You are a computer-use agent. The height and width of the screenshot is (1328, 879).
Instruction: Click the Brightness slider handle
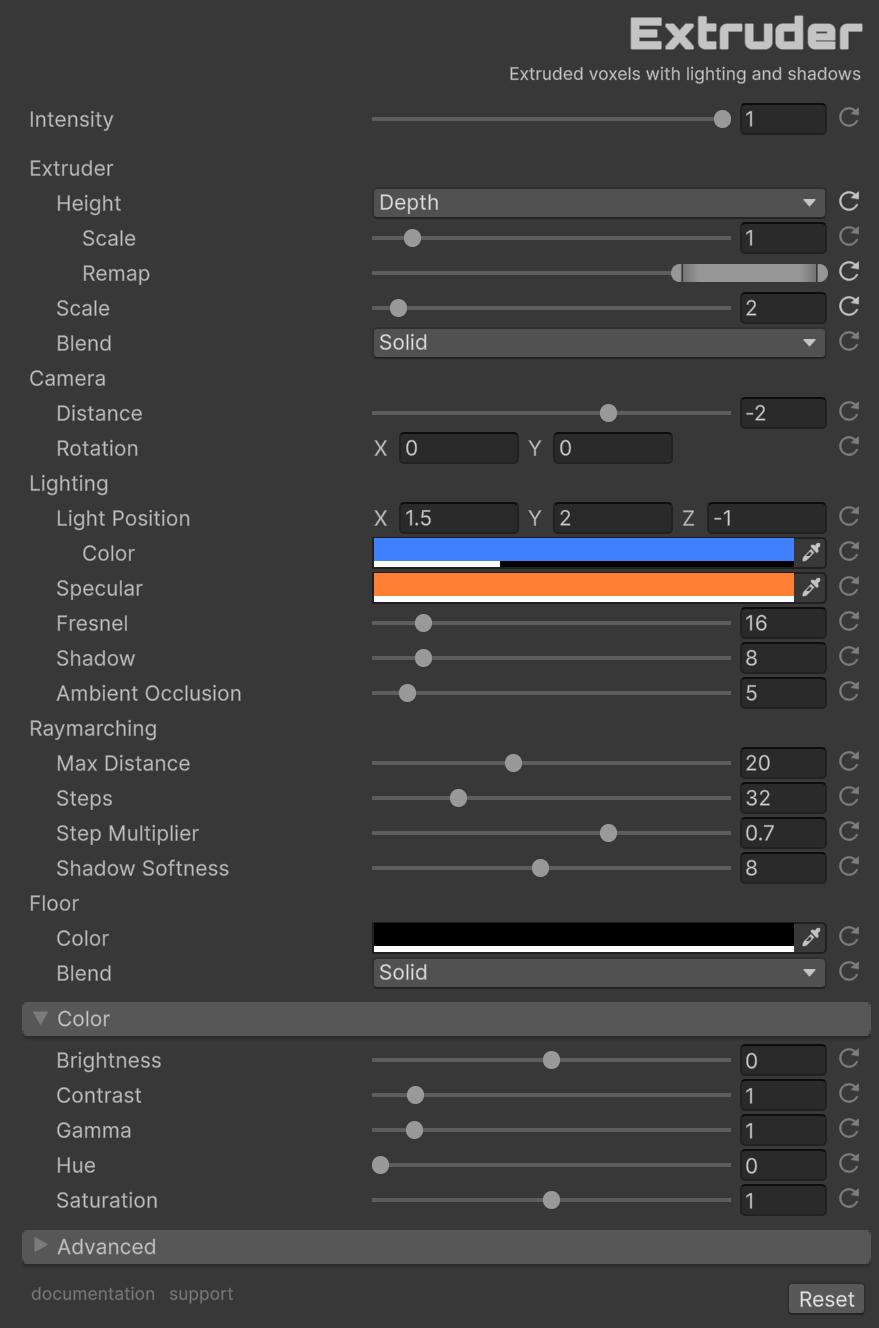[x=551, y=1060]
